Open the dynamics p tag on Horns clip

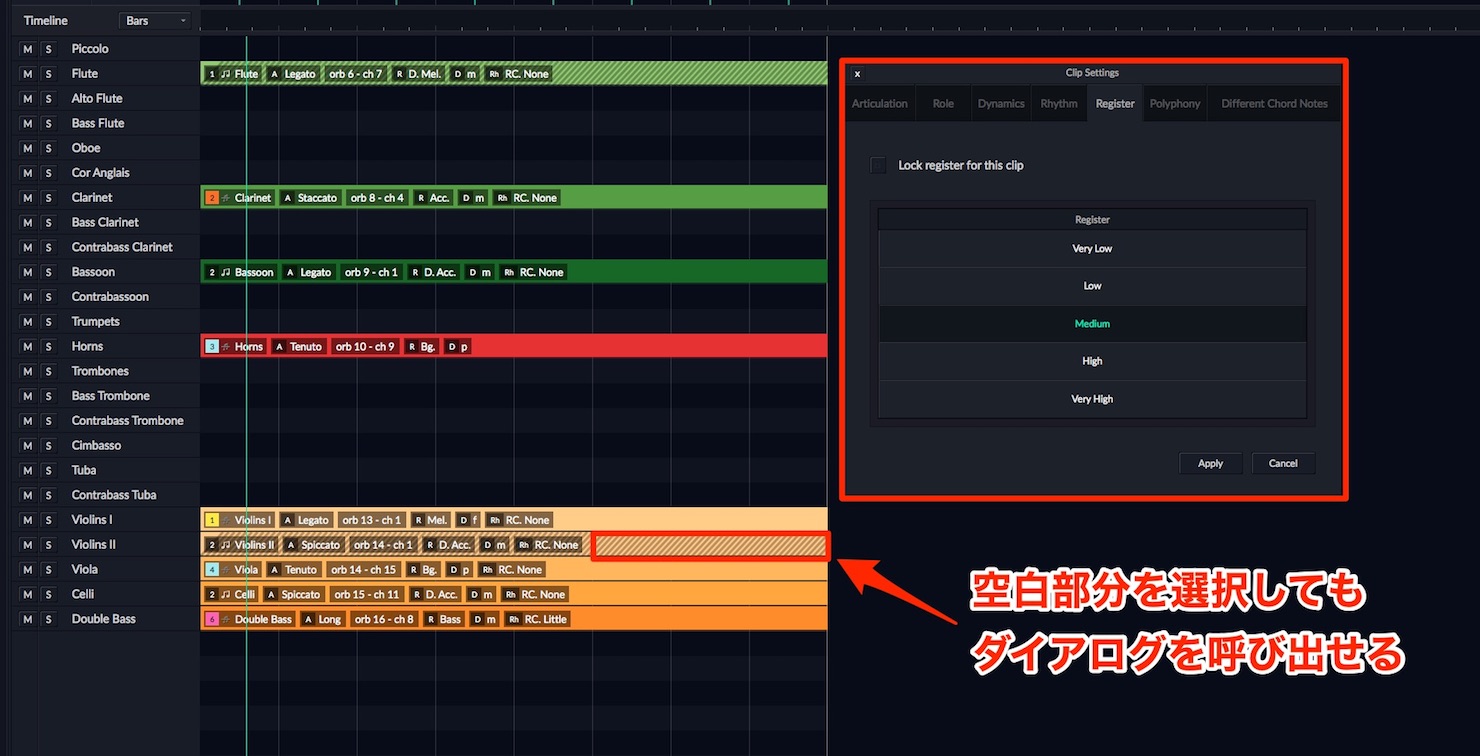pos(458,347)
